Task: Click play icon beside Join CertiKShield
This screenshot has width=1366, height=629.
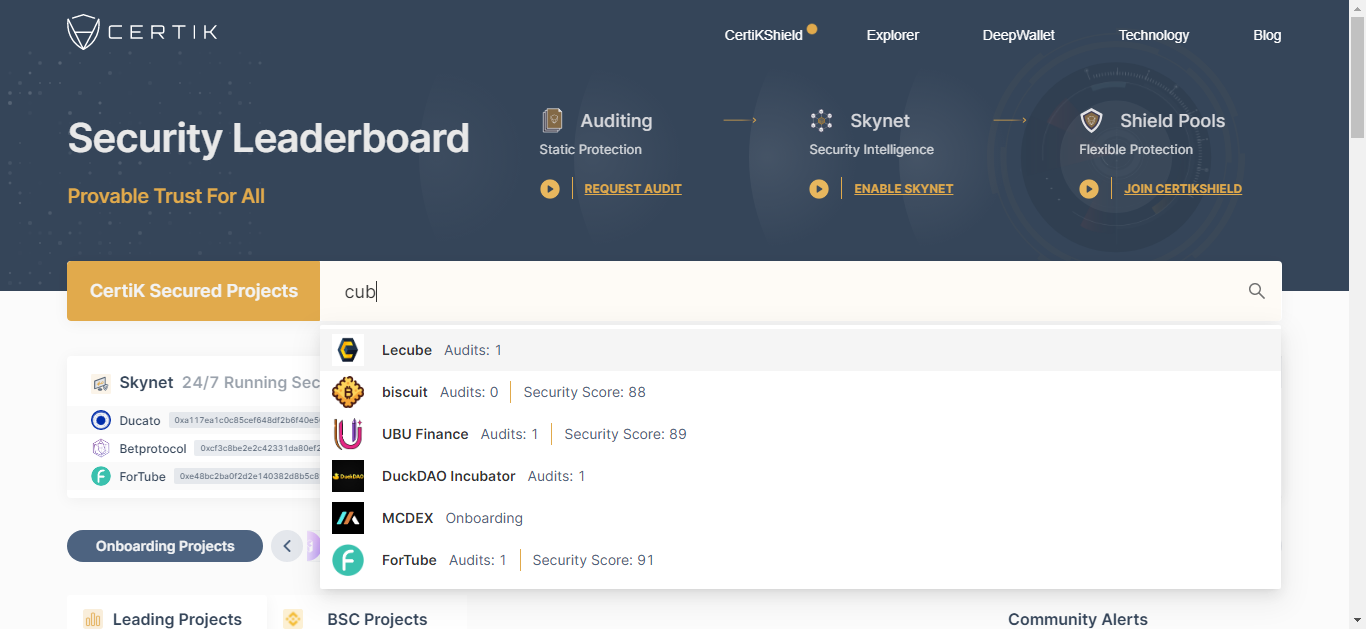Action: (x=1089, y=189)
